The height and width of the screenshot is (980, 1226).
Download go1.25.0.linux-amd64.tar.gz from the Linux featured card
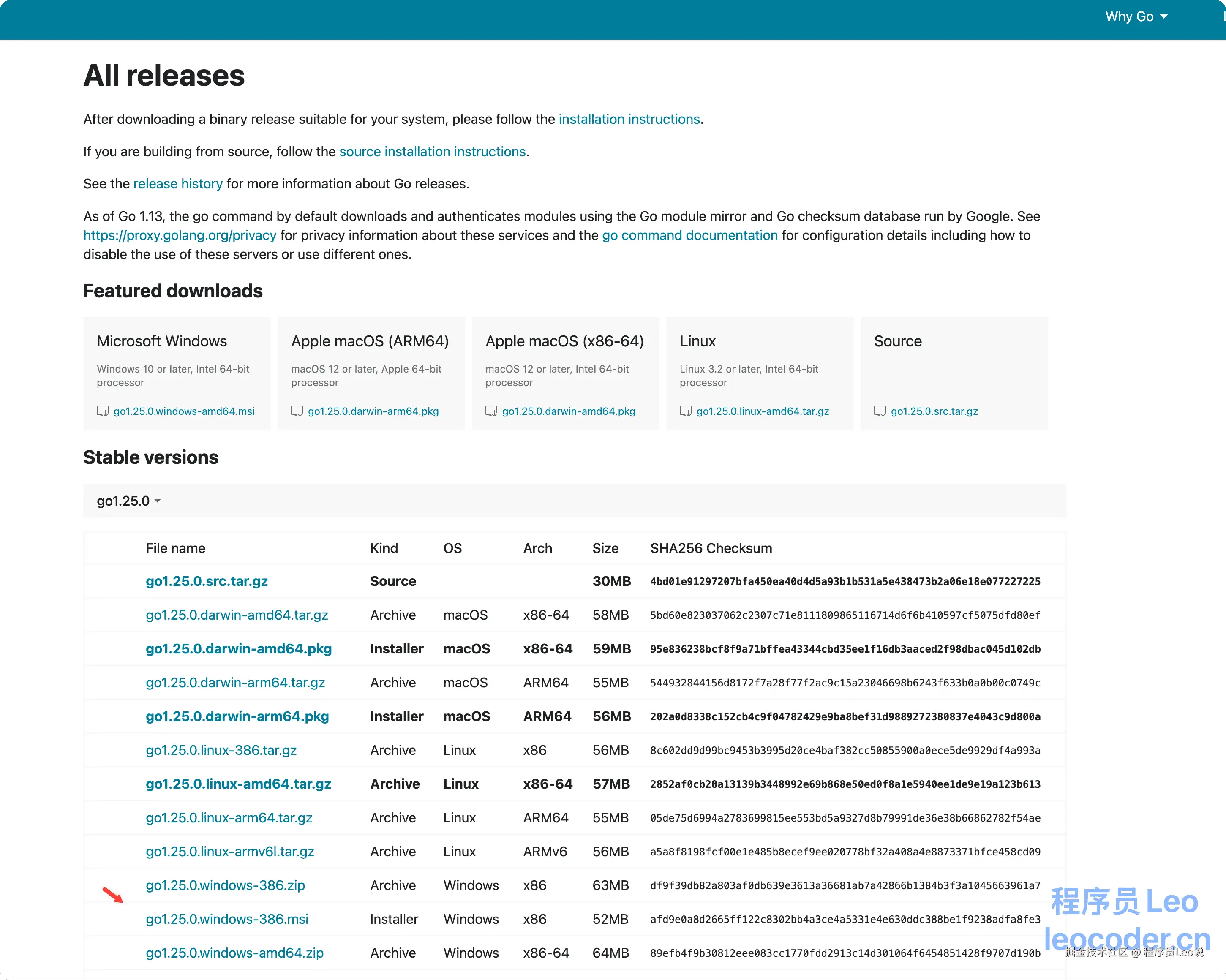click(x=763, y=411)
